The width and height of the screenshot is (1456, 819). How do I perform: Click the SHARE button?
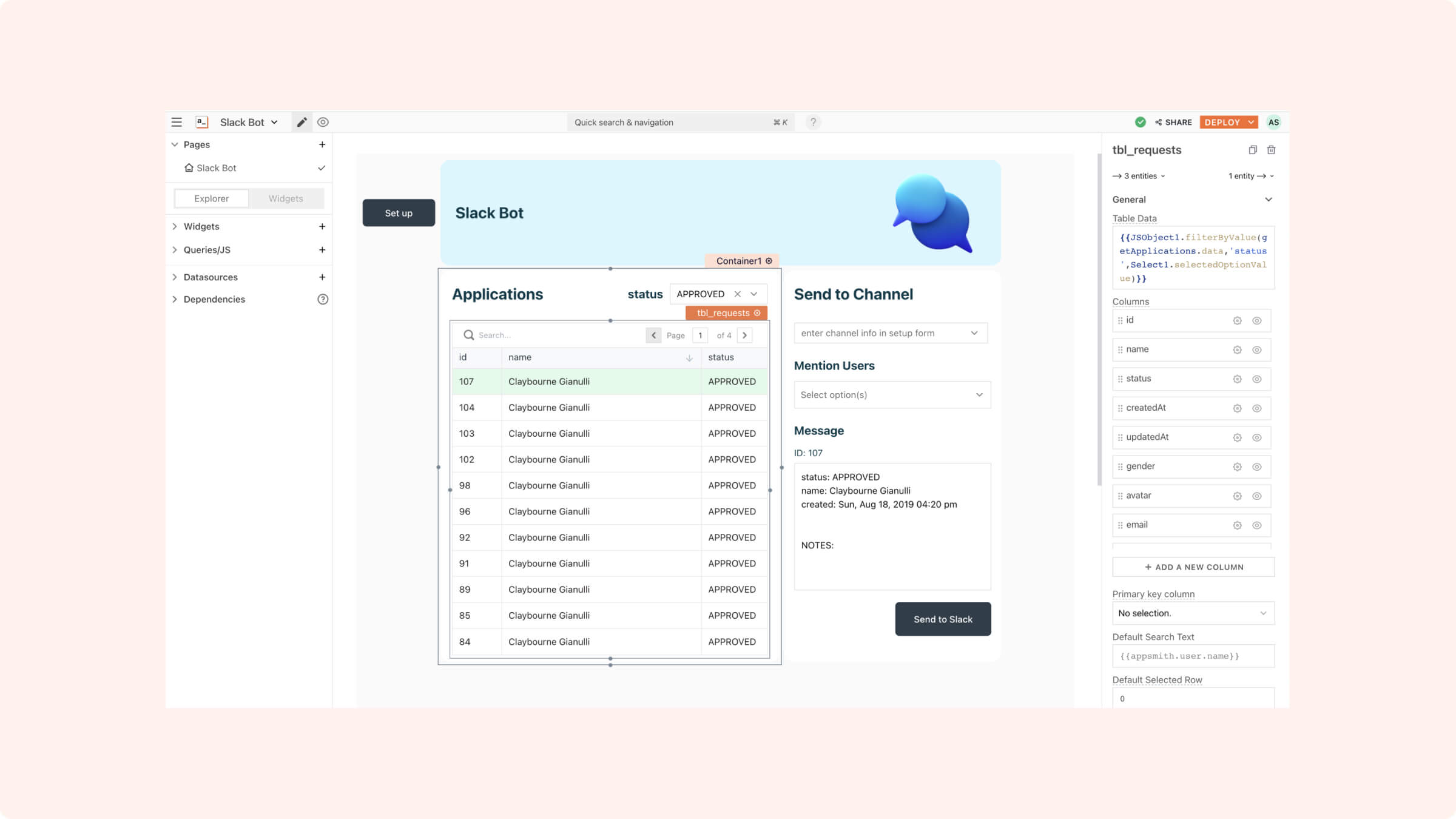[x=1173, y=122]
